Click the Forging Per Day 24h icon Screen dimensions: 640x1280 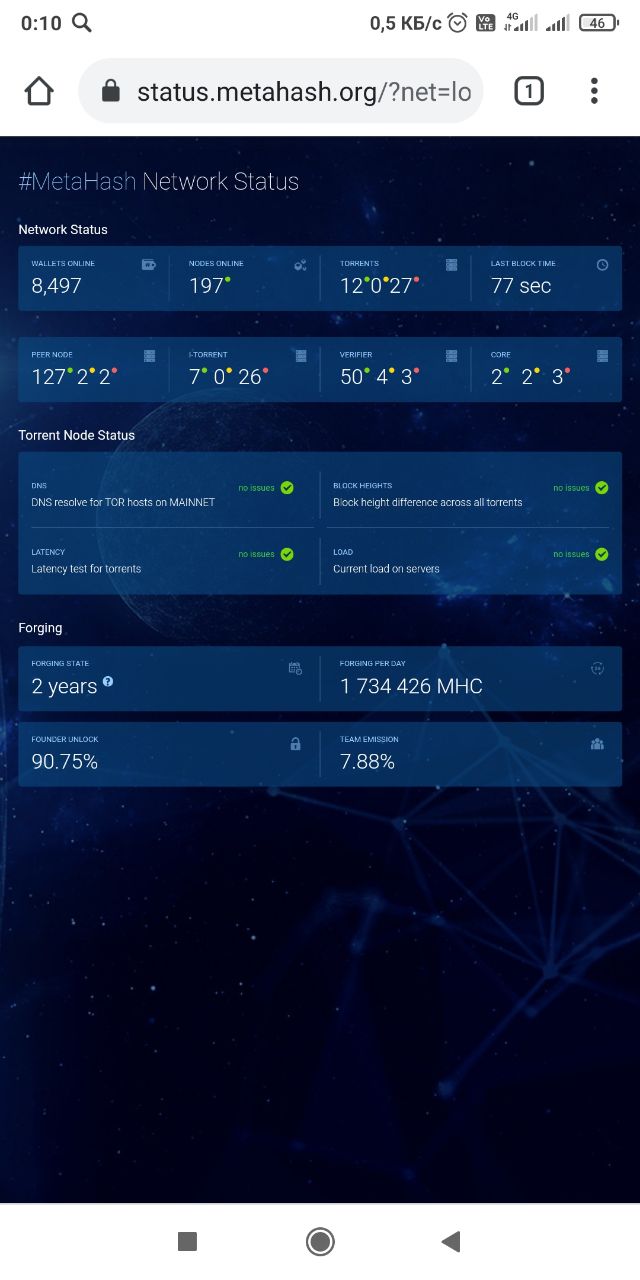[597, 668]
